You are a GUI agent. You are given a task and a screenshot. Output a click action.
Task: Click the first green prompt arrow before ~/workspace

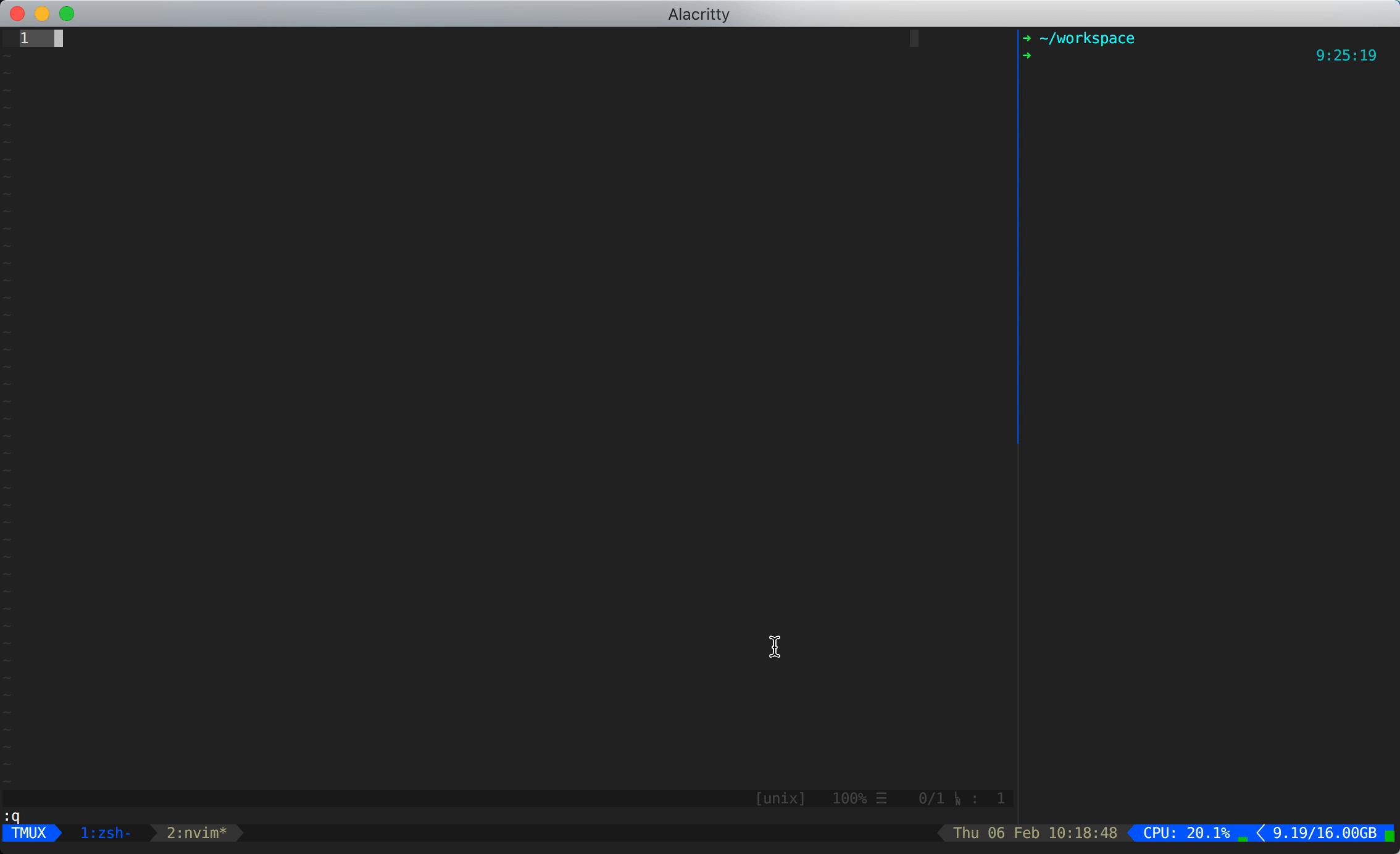tap(1027, 38)
